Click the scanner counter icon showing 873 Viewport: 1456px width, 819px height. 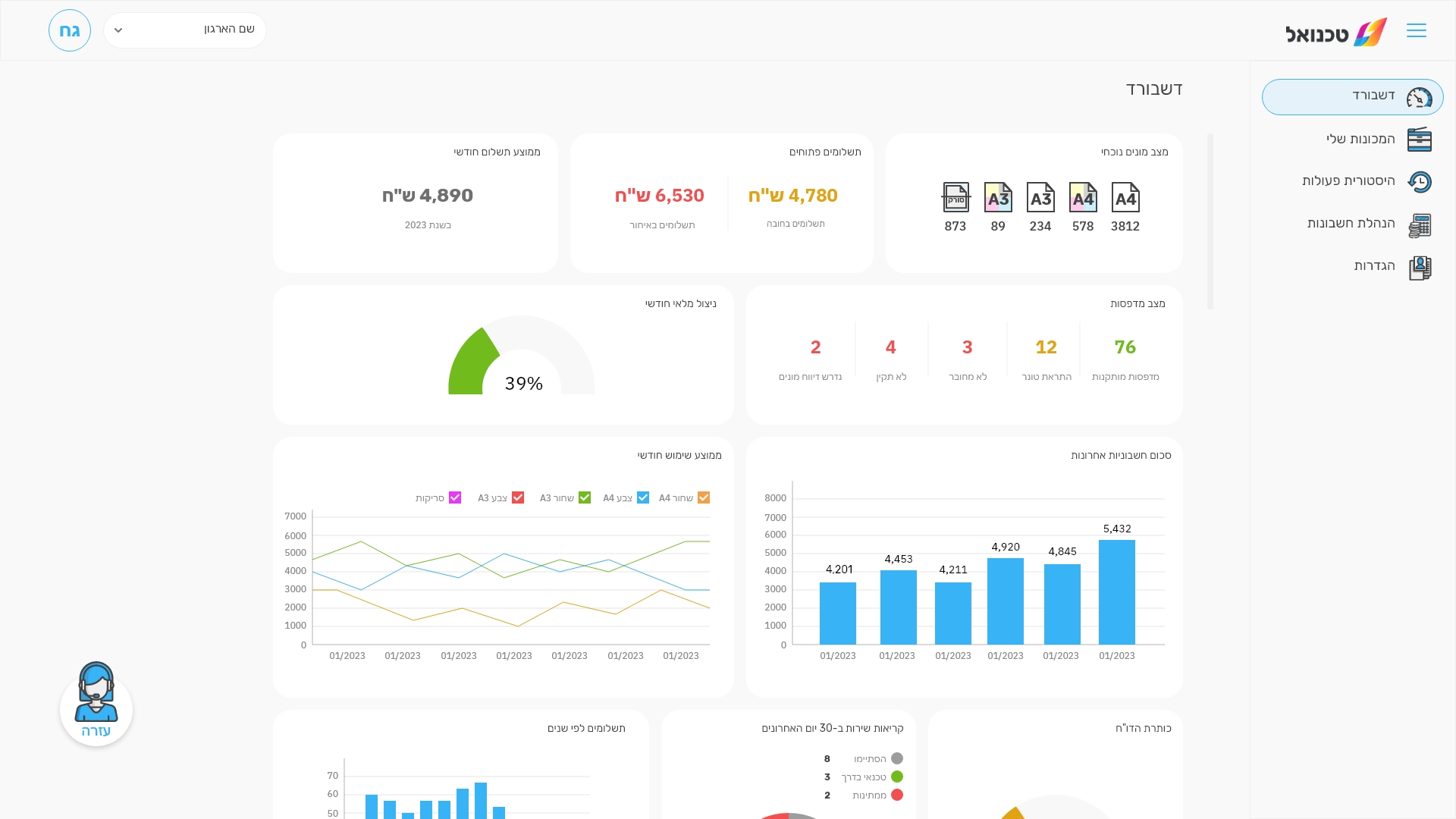tap(955, 197)
